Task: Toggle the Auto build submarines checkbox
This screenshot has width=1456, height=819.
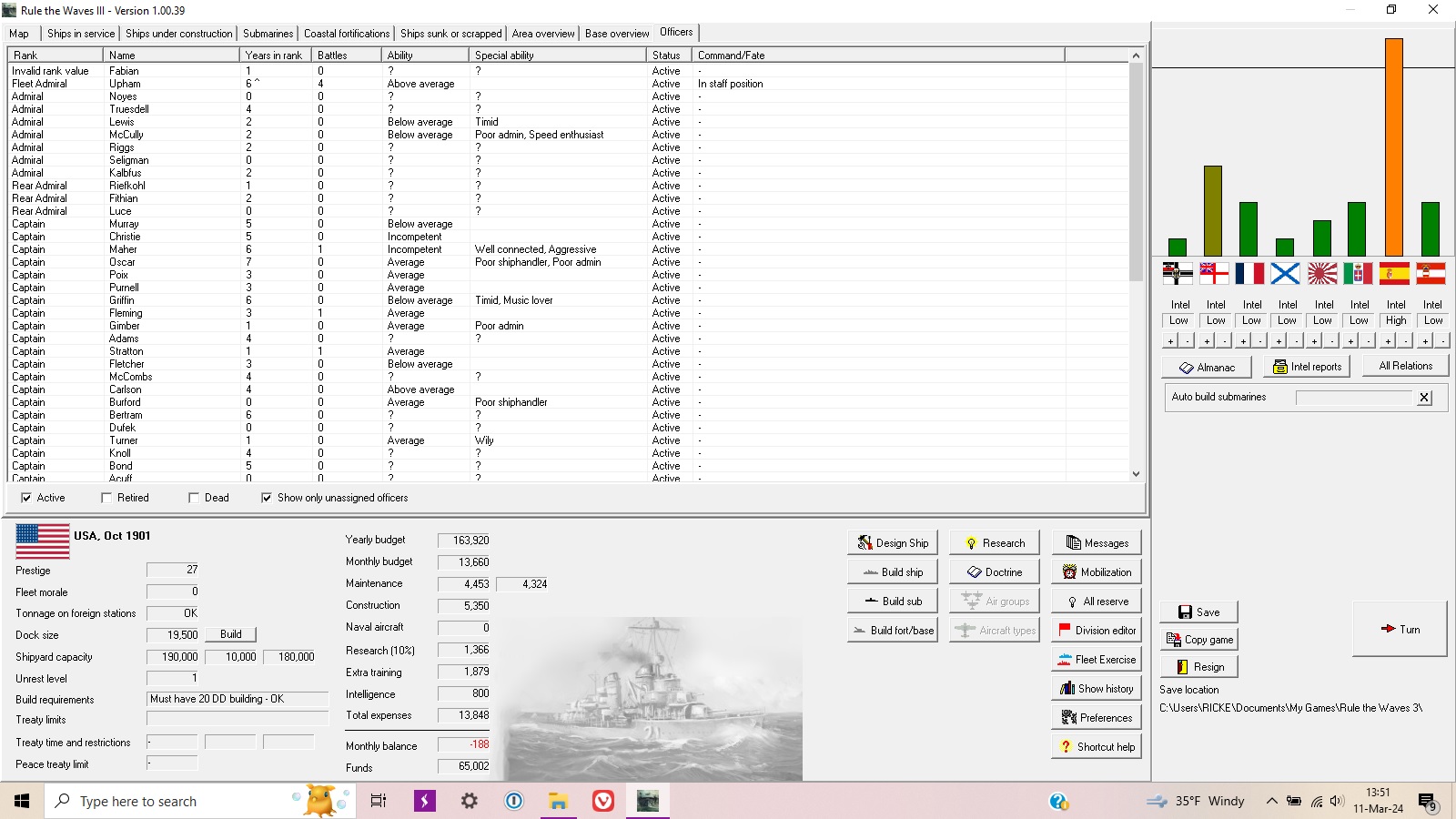Action: [x=1424, y=398]
